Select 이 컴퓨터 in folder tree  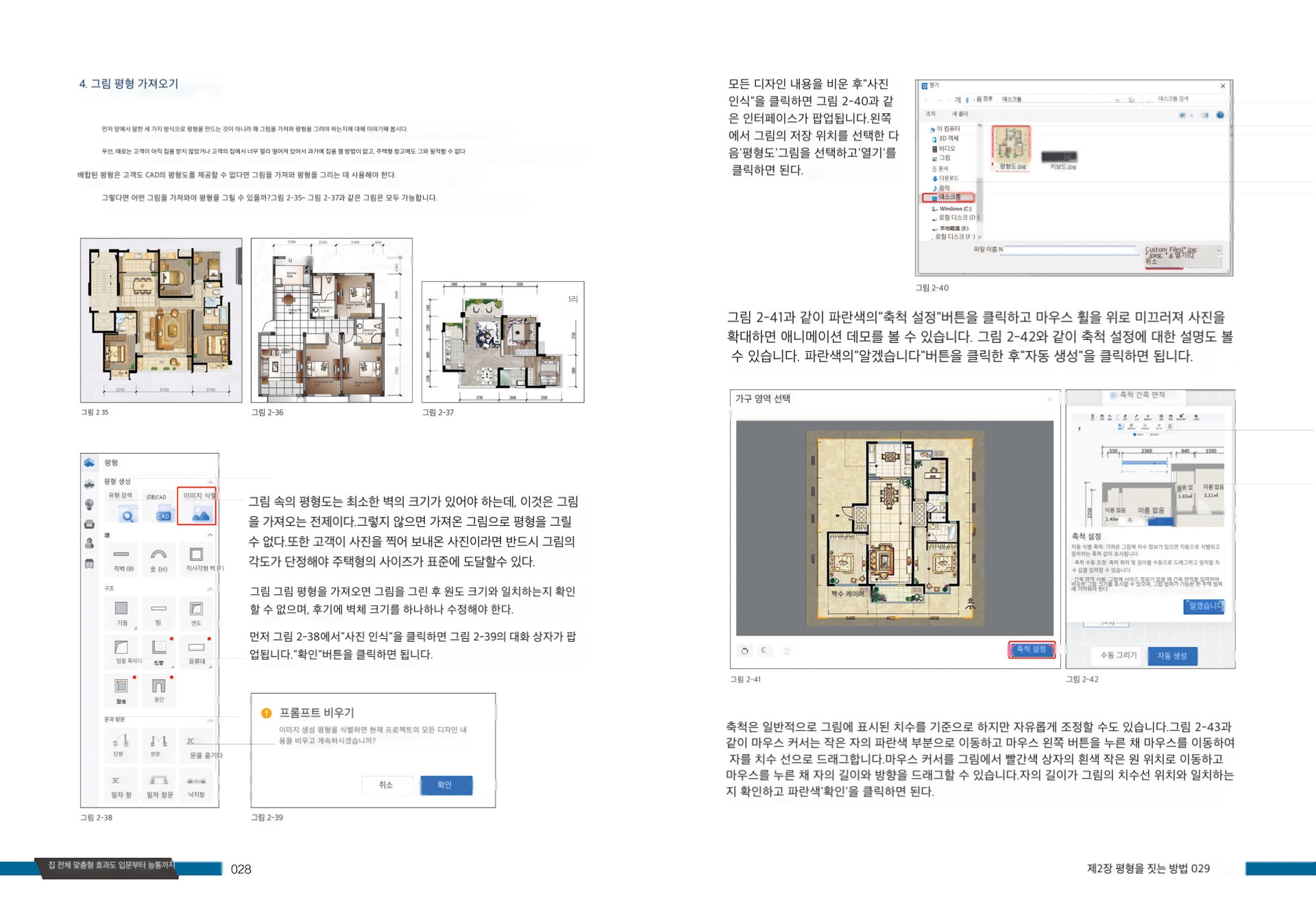[x=946, y=129]
